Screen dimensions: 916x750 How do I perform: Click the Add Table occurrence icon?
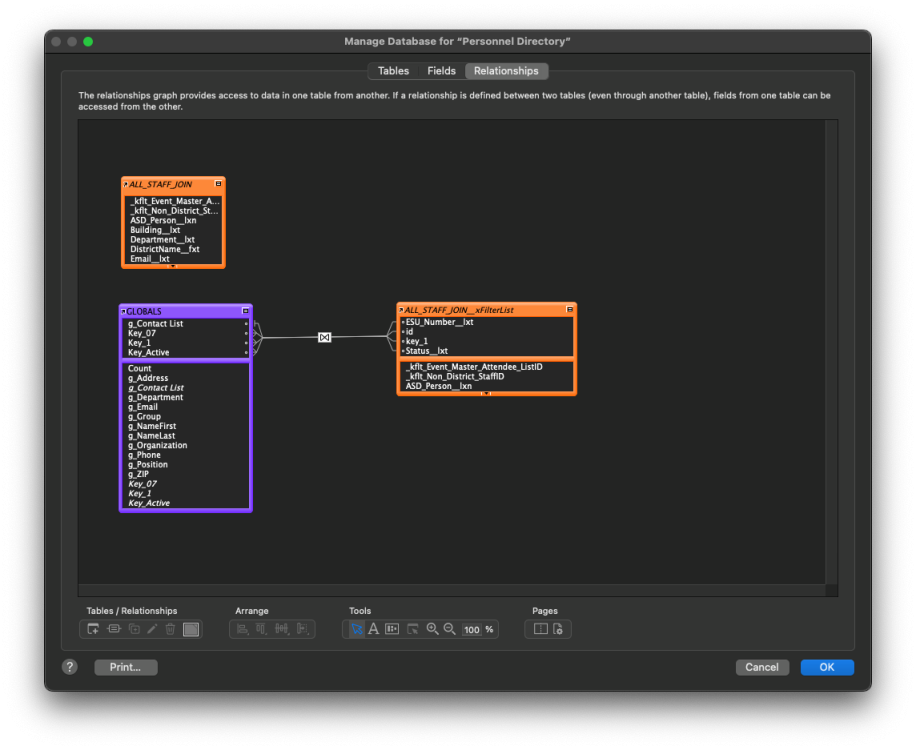pyautogui.click(x=93, y=629)
